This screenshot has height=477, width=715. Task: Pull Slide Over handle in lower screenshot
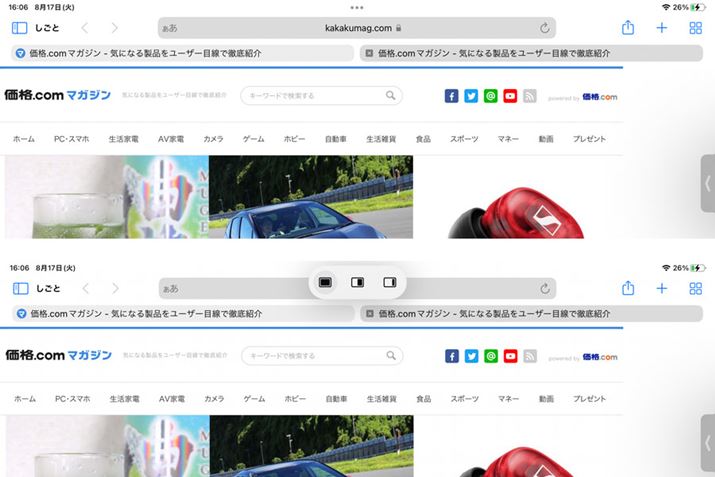click(708, 443)
